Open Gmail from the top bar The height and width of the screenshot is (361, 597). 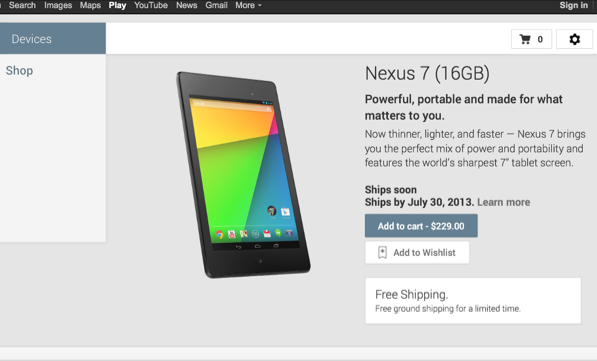click(x=216, y=5)
